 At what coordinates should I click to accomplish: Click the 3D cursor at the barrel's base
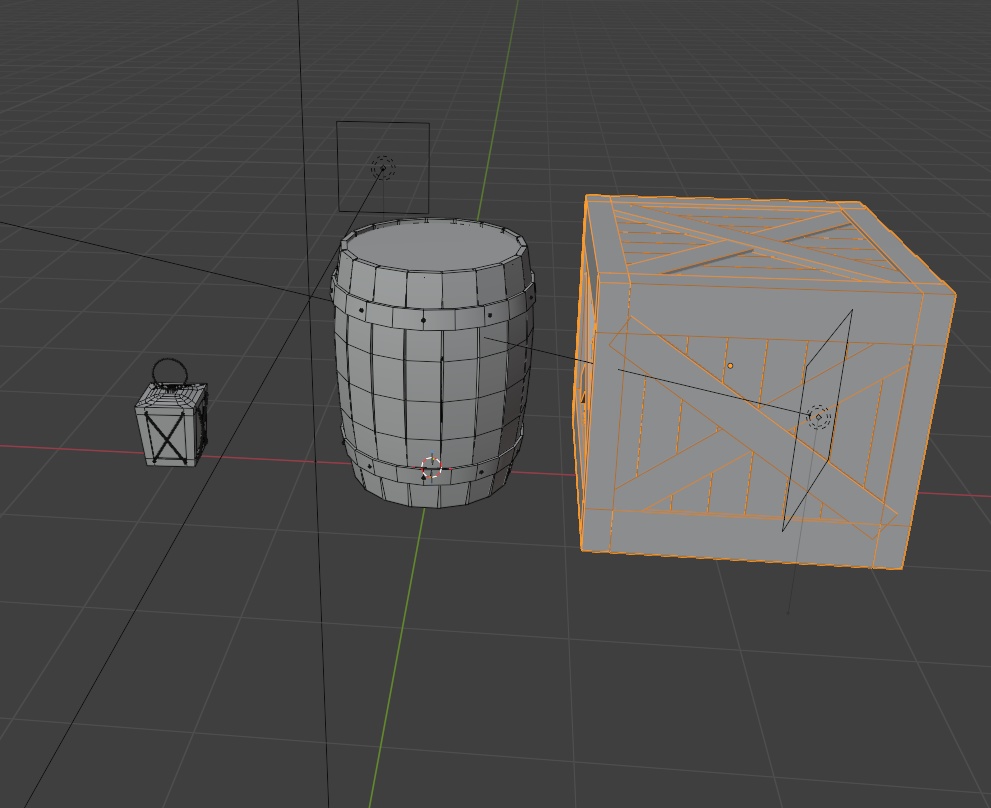431,468
